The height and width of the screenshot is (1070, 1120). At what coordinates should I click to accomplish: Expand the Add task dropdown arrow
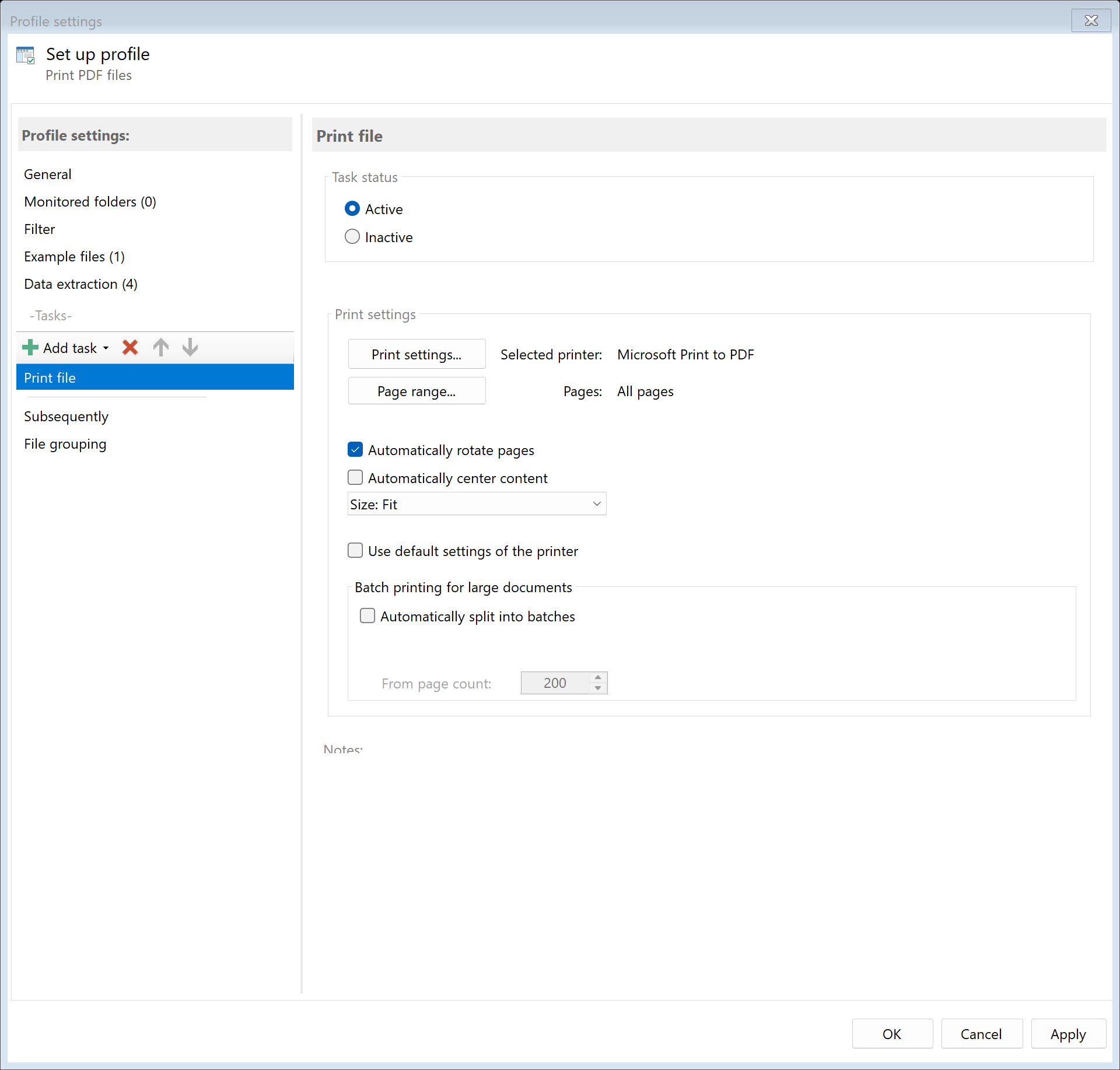pyautogui.click(x=106, y=348)
